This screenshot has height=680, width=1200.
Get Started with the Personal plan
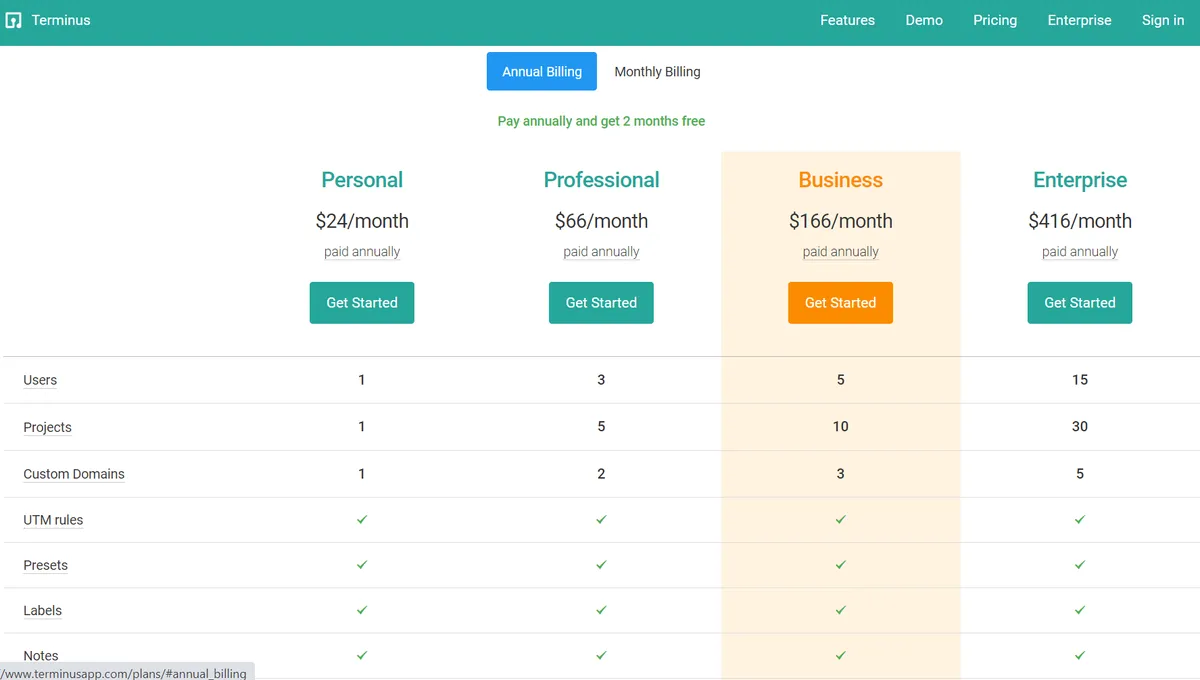click(361, 303)
